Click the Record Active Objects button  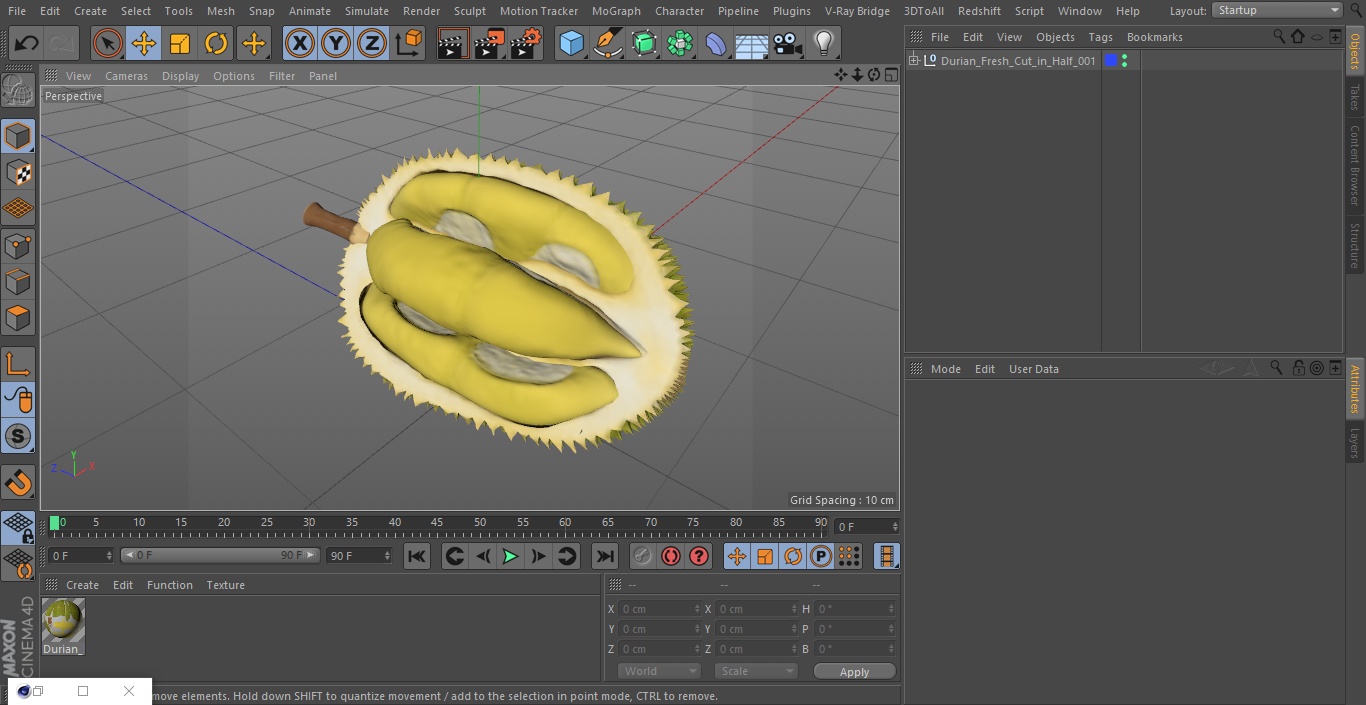tap(643, 556)
